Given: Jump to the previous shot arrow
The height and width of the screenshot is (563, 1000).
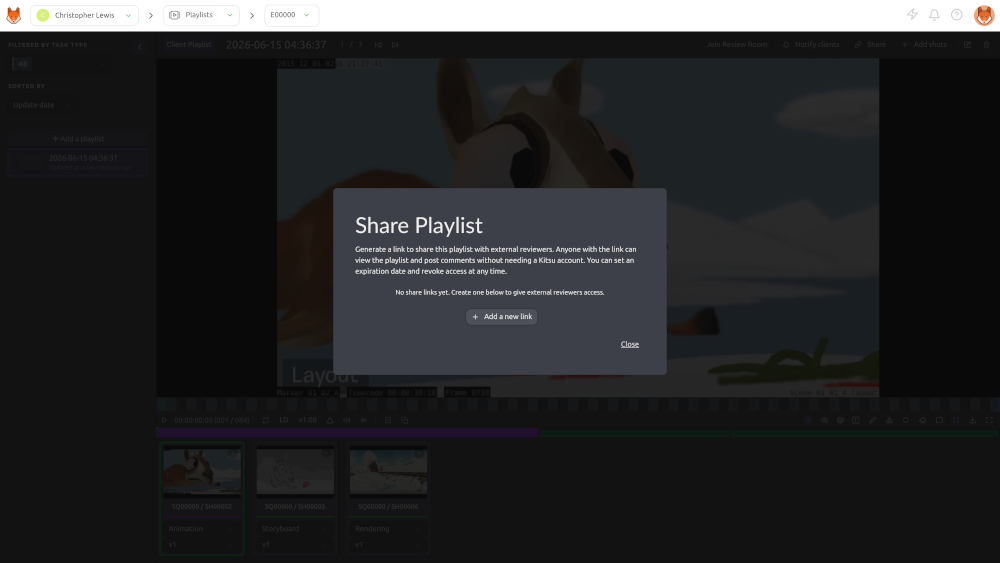Looking at the screenshot, I should [378, 45].
